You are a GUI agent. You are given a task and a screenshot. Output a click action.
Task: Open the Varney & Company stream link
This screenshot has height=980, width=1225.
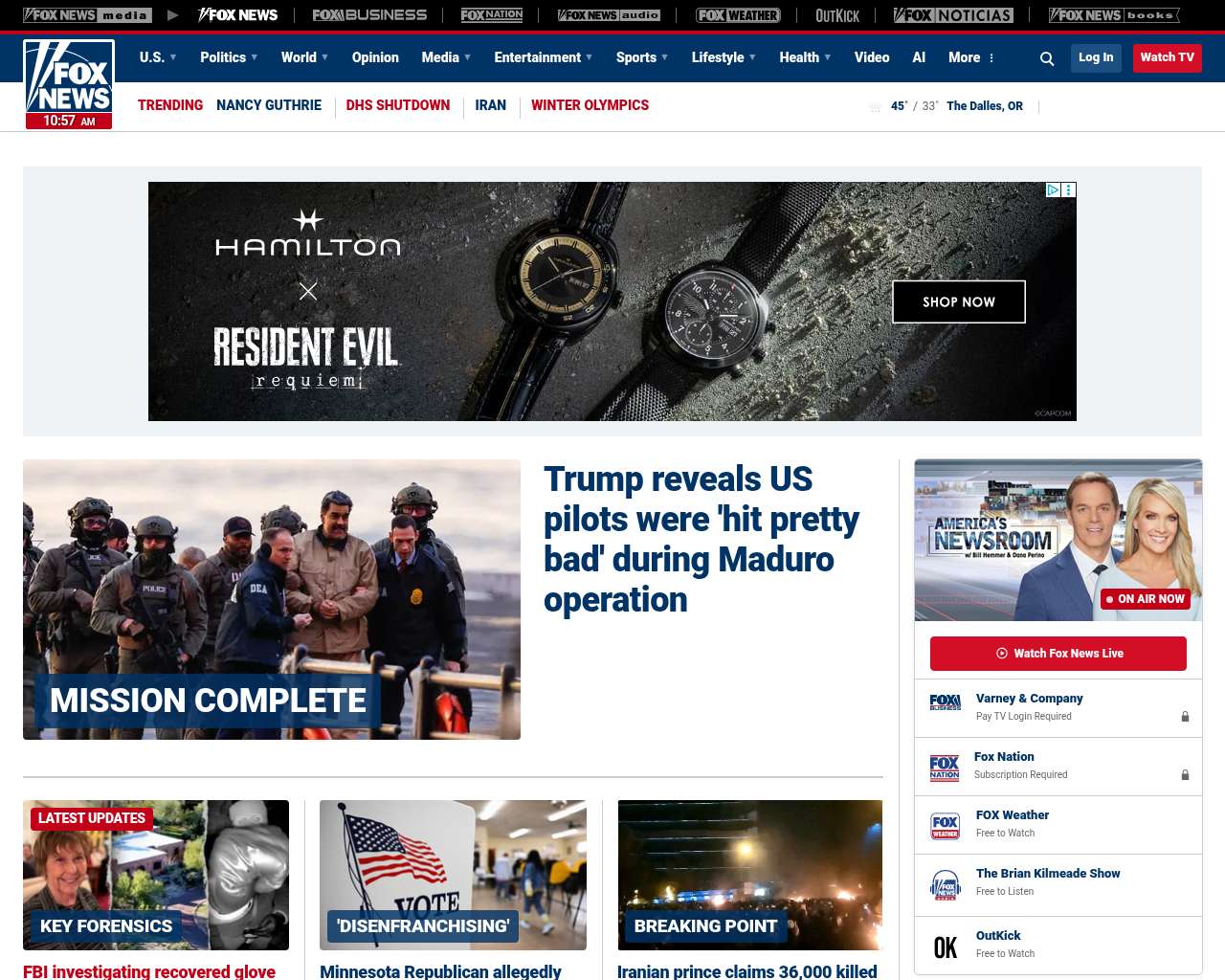coord(1030,699)
